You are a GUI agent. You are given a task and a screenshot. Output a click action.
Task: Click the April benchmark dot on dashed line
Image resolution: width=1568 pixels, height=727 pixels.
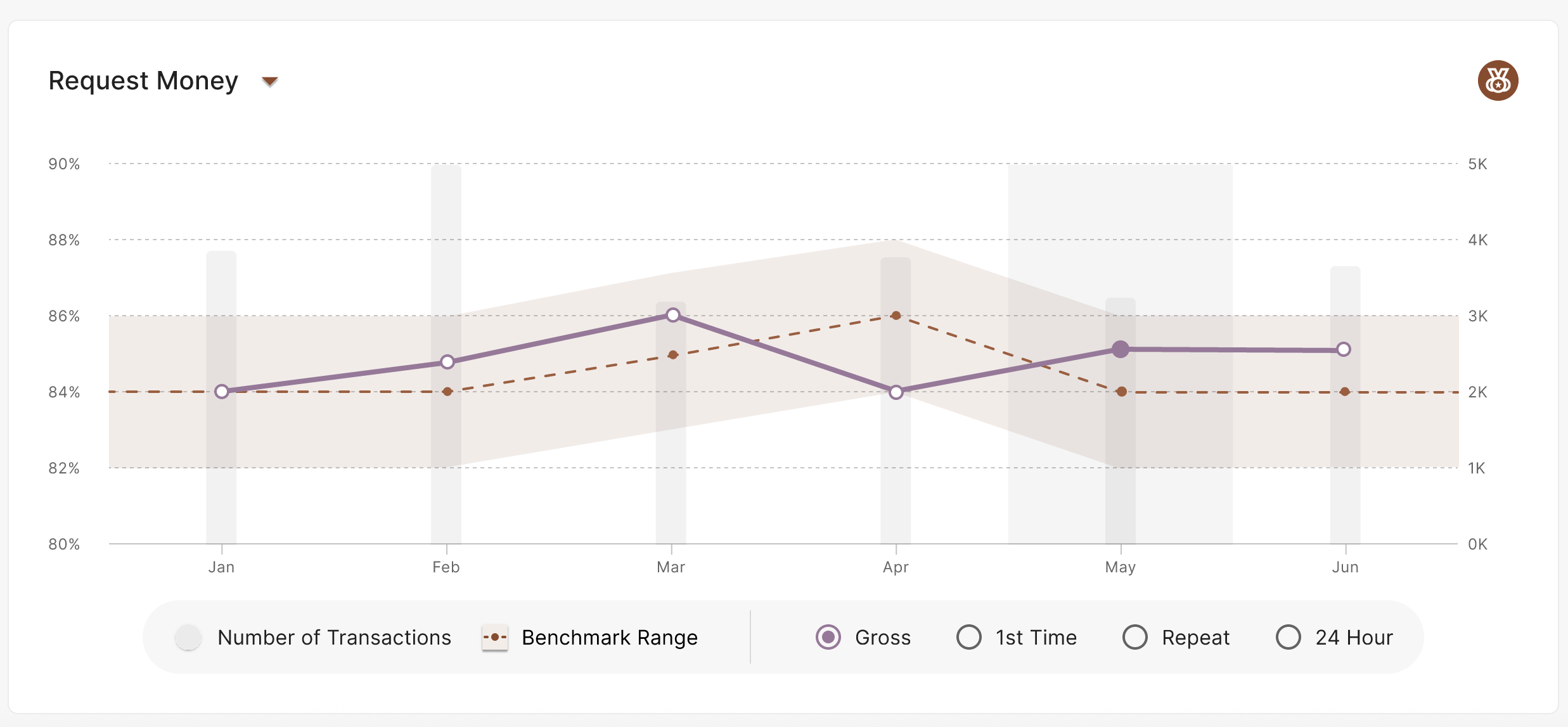pyautogui.click(x=896, y=315)
